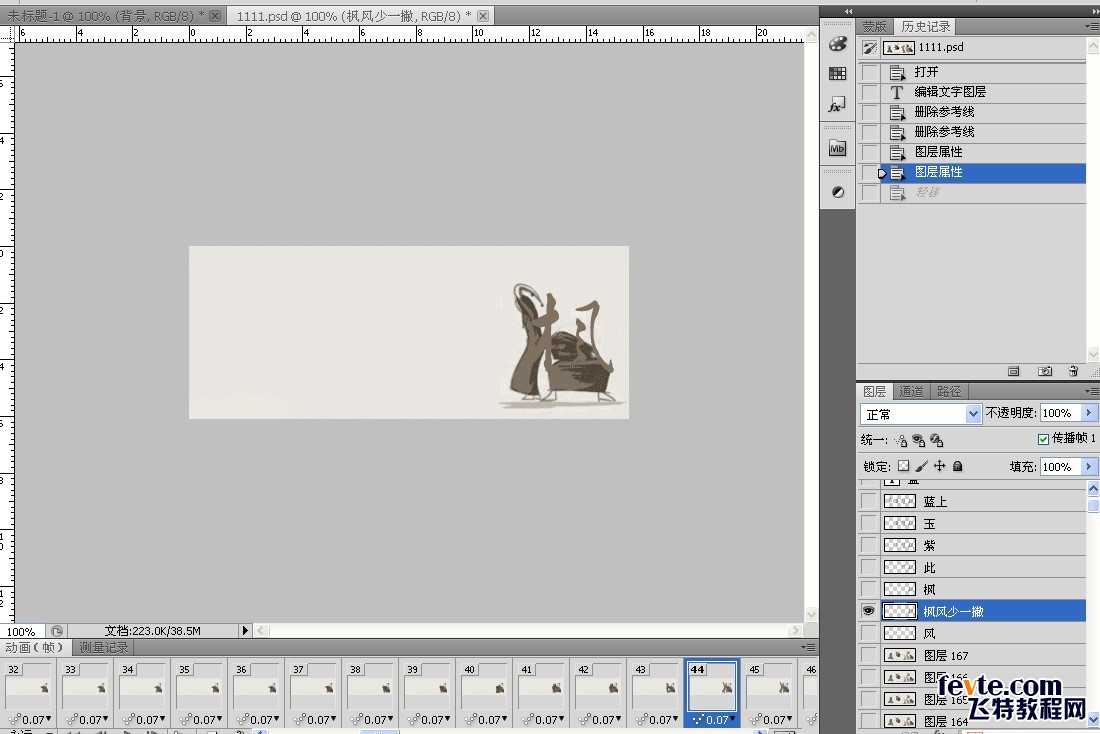Switch to the 测量记录 tab
This screenshot has height=734, width=1100.
point(104,648)
